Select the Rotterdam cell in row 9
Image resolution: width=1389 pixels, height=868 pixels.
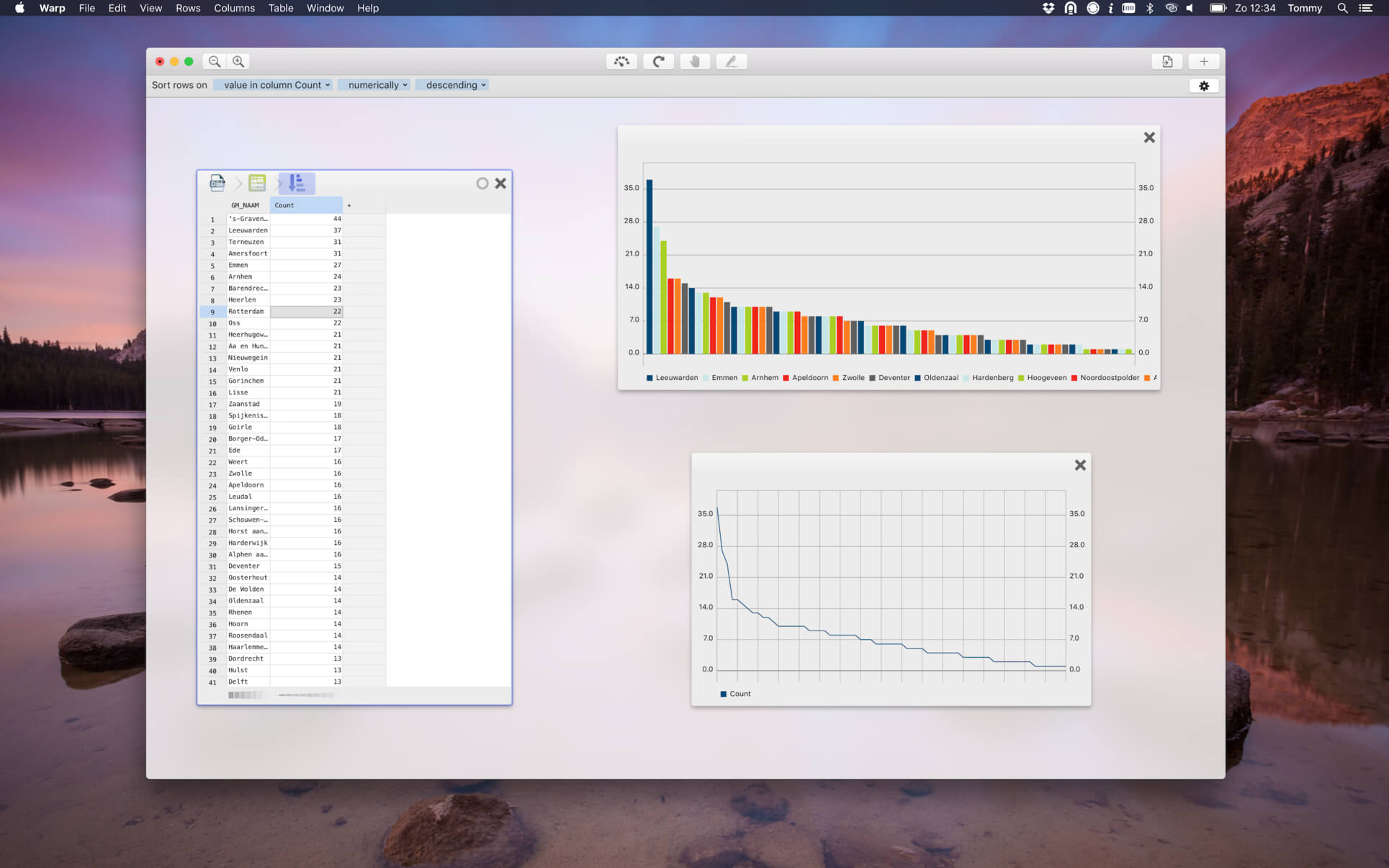(247, 312)
